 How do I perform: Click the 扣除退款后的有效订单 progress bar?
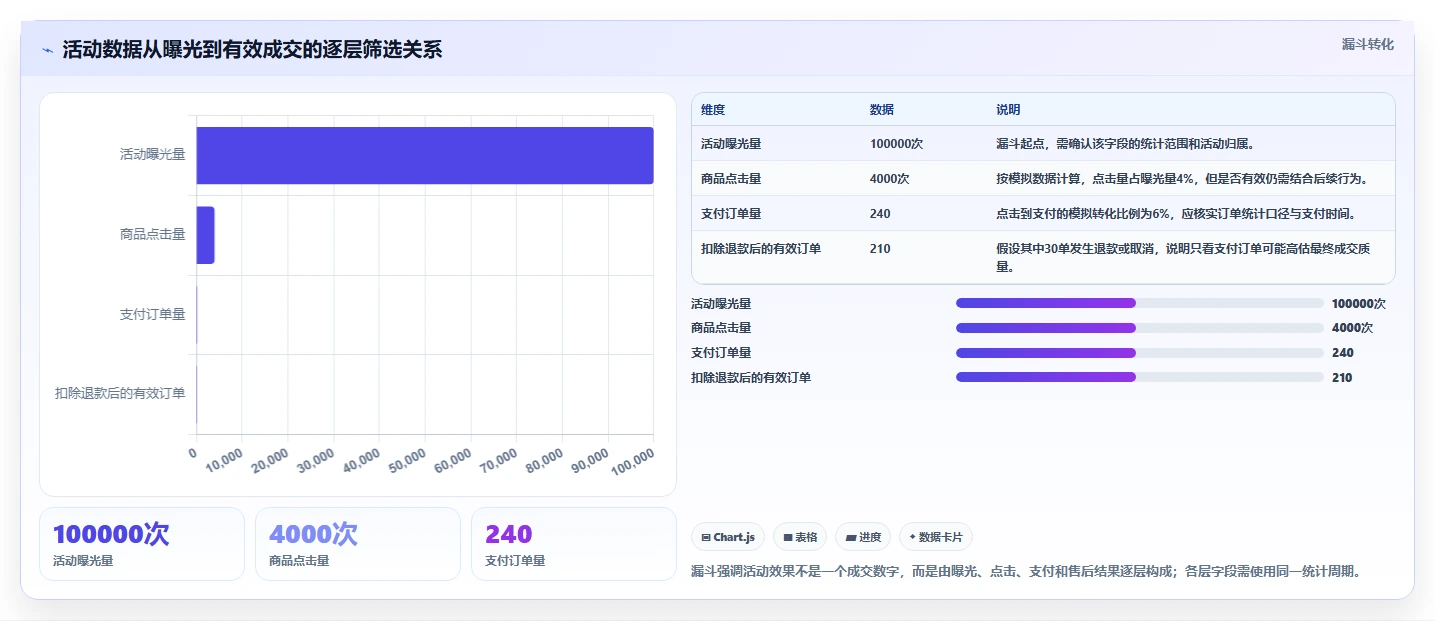(1140, 377)
